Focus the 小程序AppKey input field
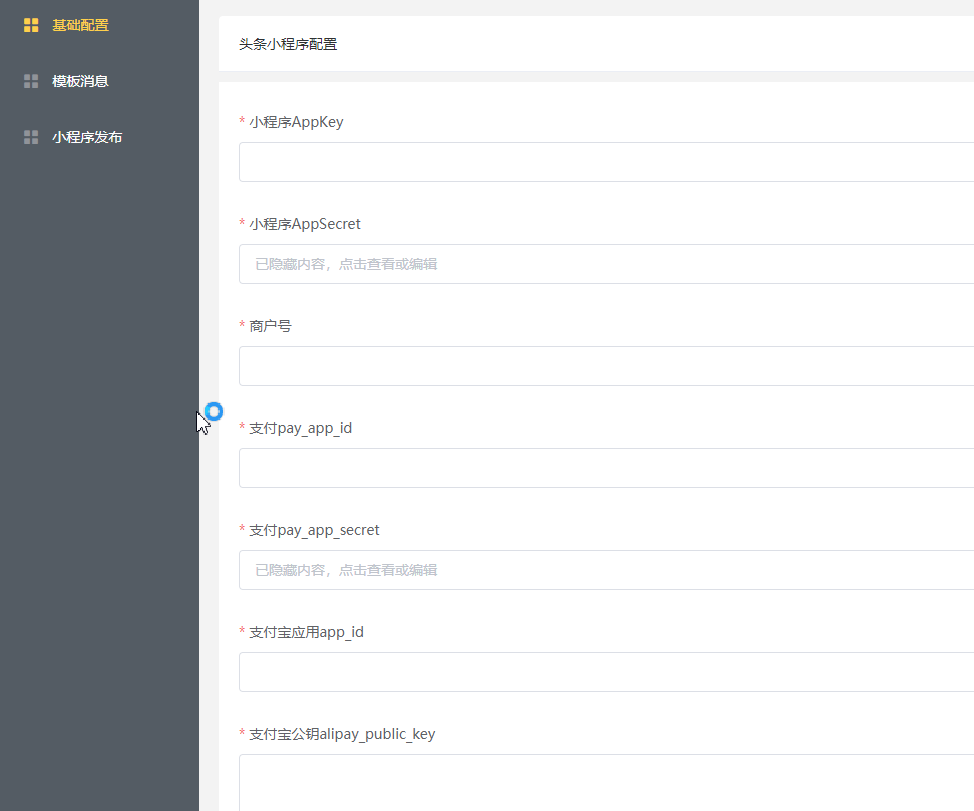 [606, 162]
